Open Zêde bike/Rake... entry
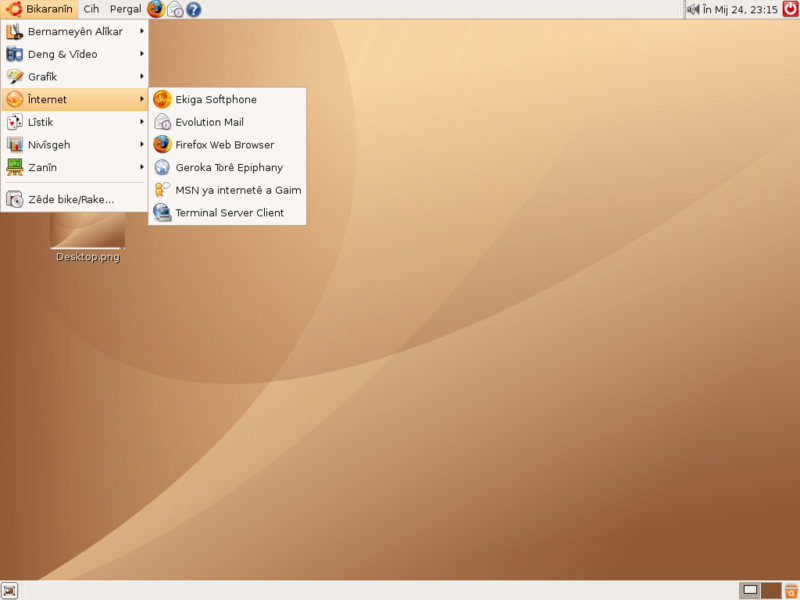800x600 pixels. point(74,199)
